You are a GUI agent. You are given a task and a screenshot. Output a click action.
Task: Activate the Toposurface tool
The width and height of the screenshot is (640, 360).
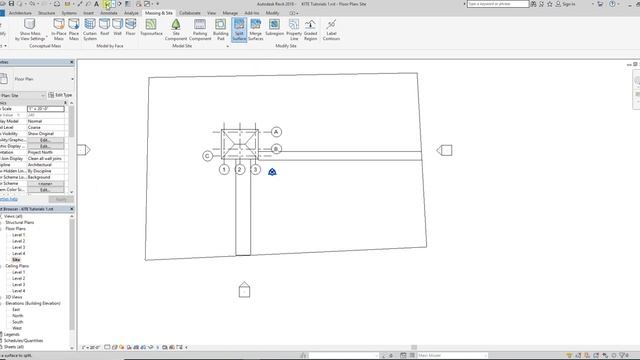[151, 27]
